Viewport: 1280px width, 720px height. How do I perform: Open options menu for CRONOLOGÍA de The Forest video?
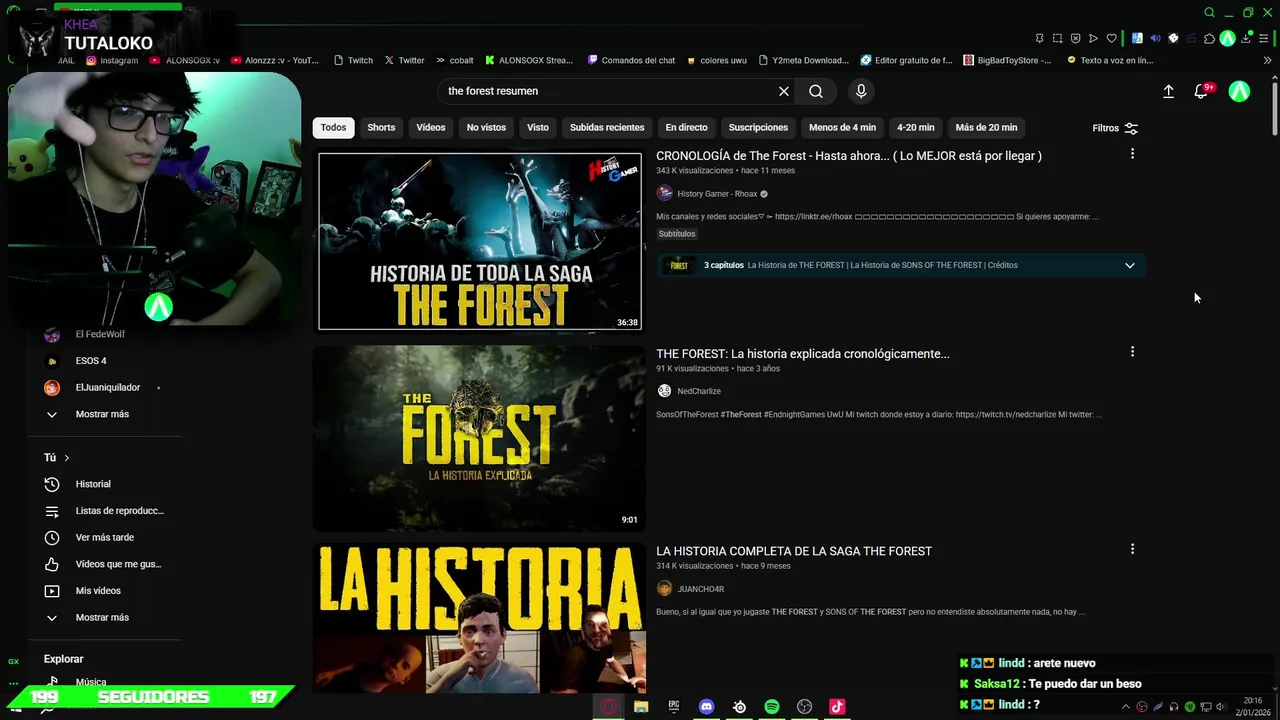pyautogui.click(x=1132, y=154)
